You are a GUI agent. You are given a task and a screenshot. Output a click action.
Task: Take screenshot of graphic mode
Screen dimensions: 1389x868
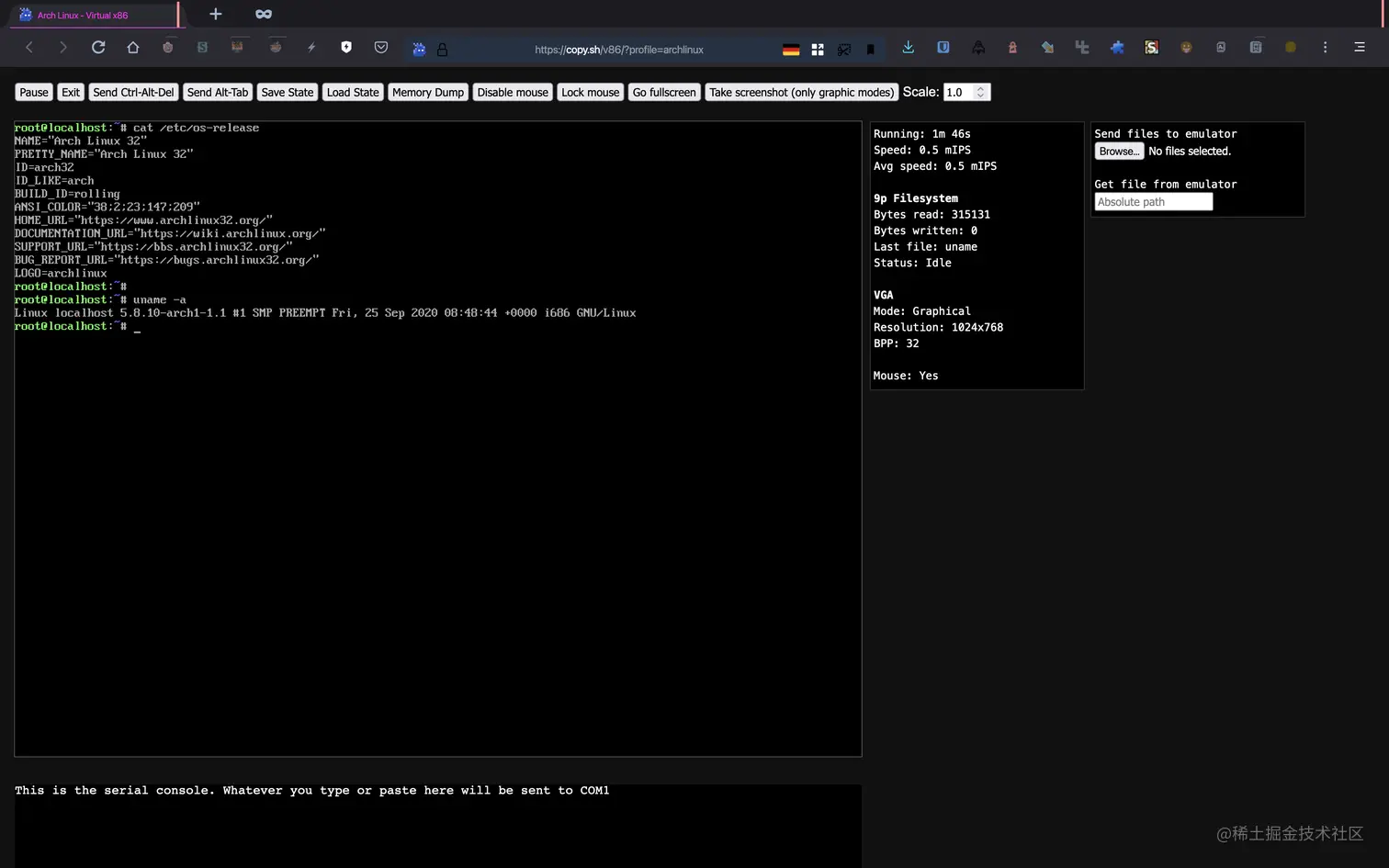click(801, 92)
